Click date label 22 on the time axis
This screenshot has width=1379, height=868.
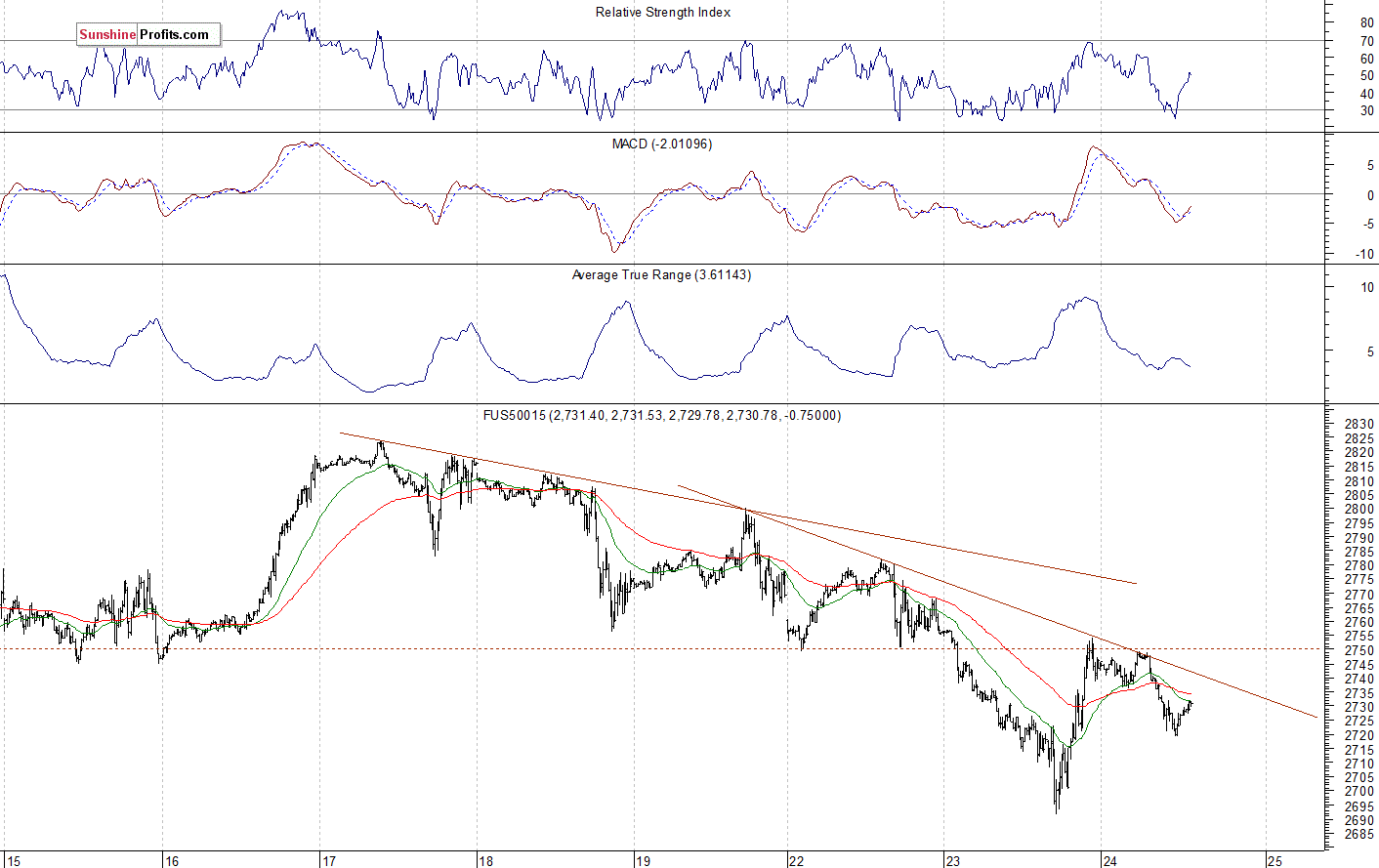(796, 860)
